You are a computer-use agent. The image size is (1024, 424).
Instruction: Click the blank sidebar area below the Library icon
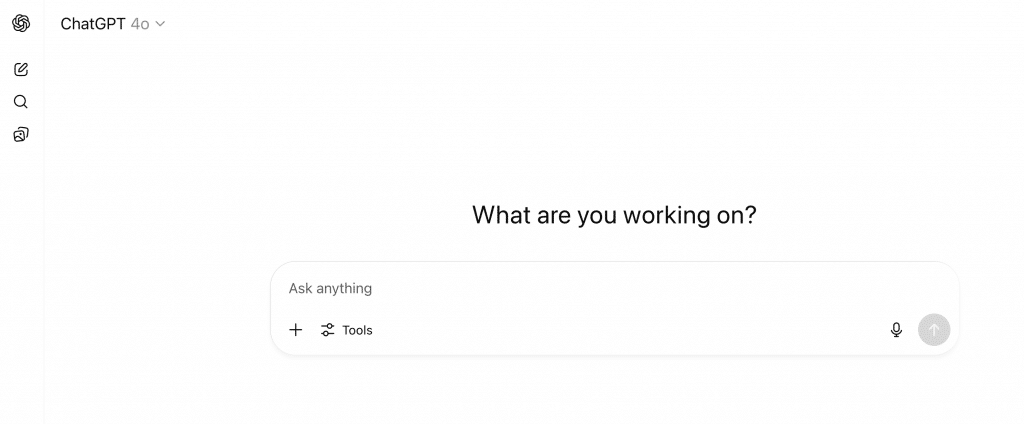tap(22, 281)
